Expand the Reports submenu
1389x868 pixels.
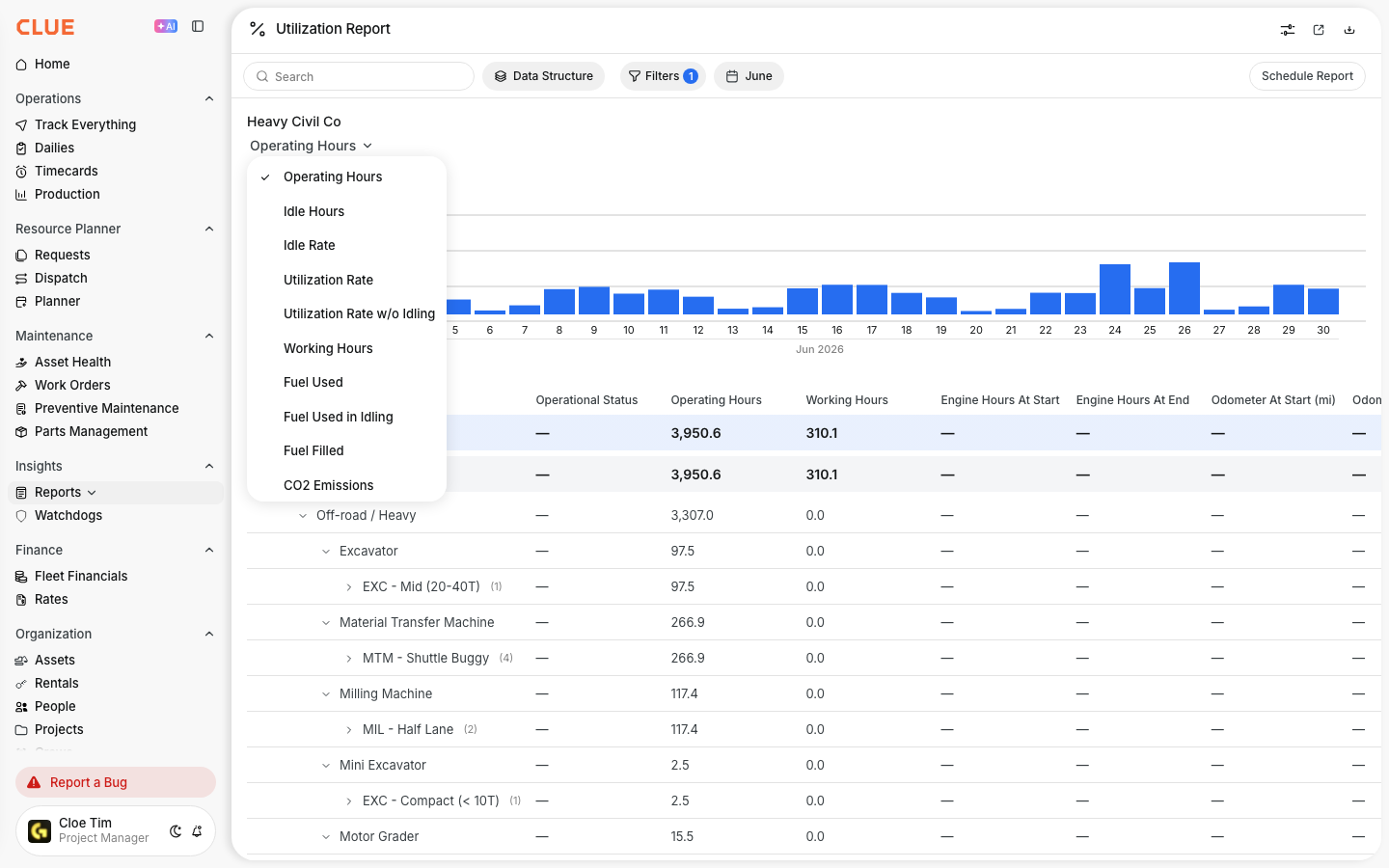pyautogui.click(x=92, y=492)
